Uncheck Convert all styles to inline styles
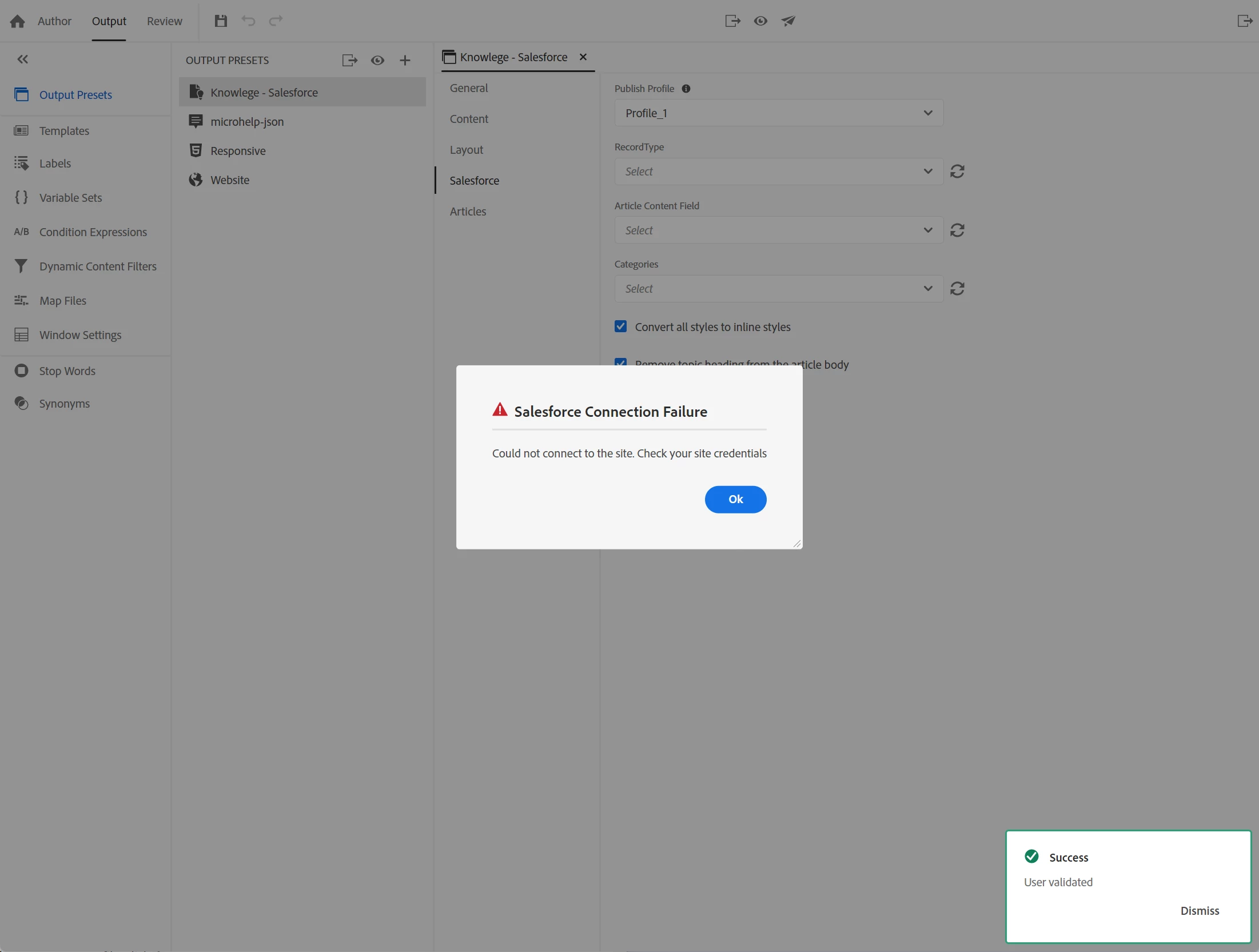The width and height of the screenshot is (1259, 952). click(x=620, y=326)
